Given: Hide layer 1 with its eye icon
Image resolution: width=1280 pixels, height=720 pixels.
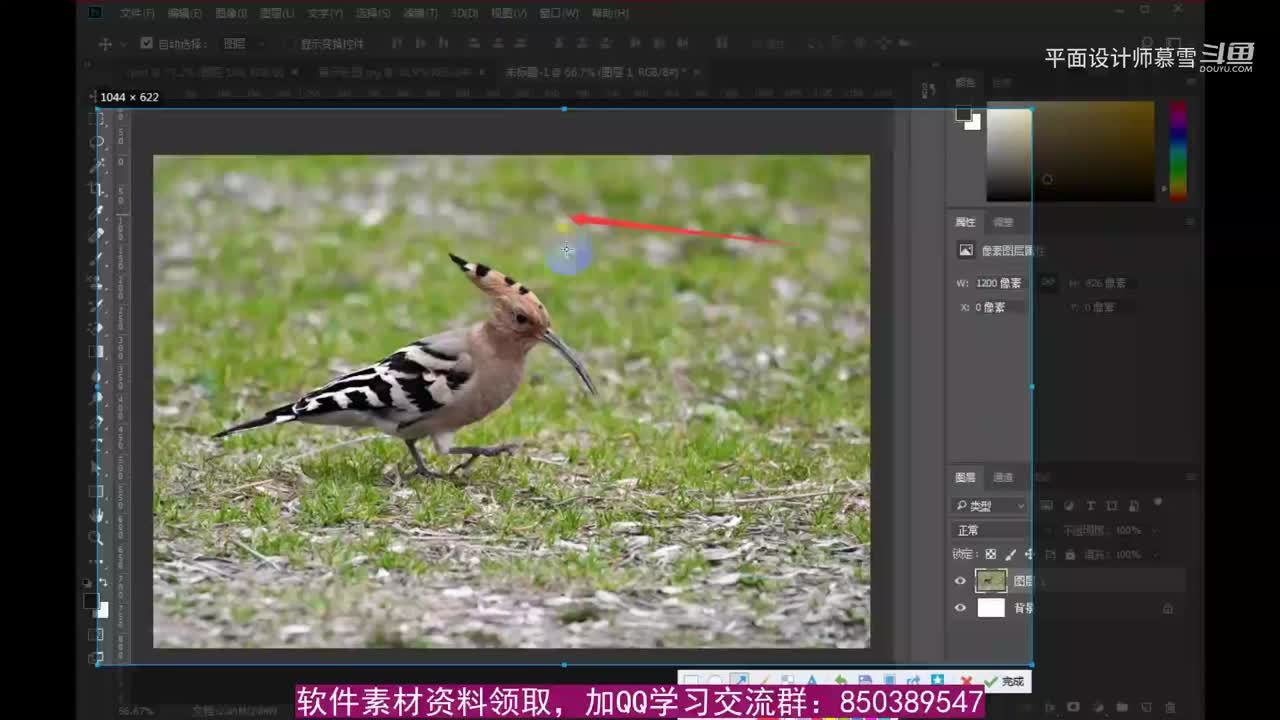Looking at the screenshot, I should coord(960,581).
